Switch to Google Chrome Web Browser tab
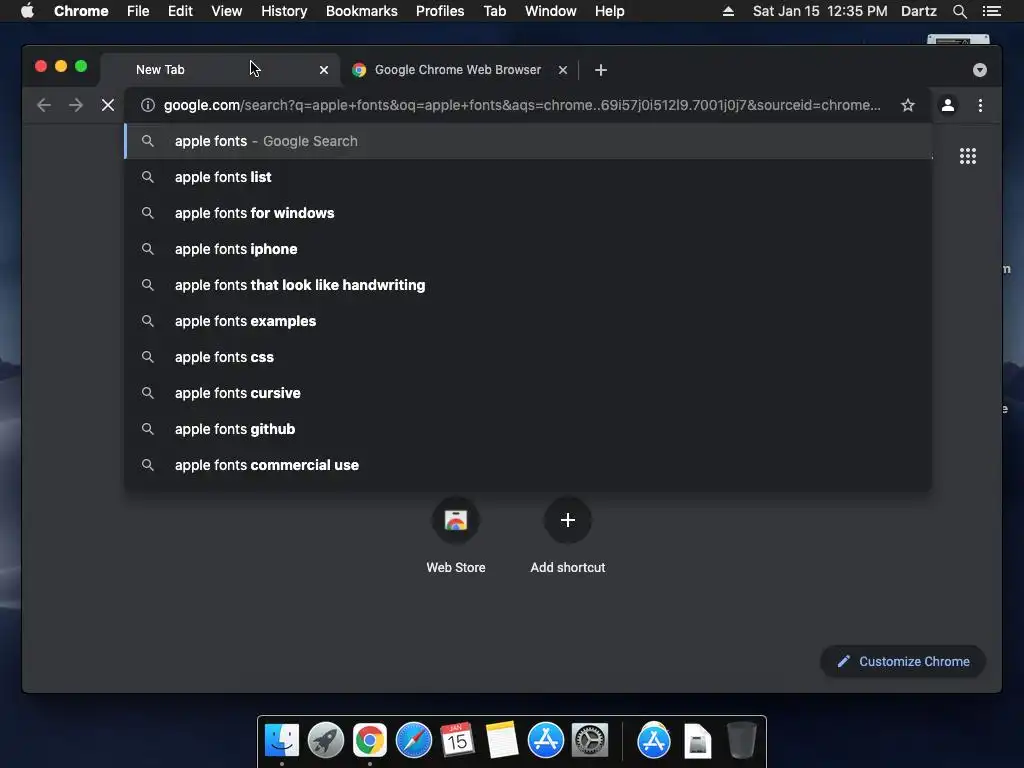The height and width of the screenshot is (768, 1024). click(x=458, y=70)
